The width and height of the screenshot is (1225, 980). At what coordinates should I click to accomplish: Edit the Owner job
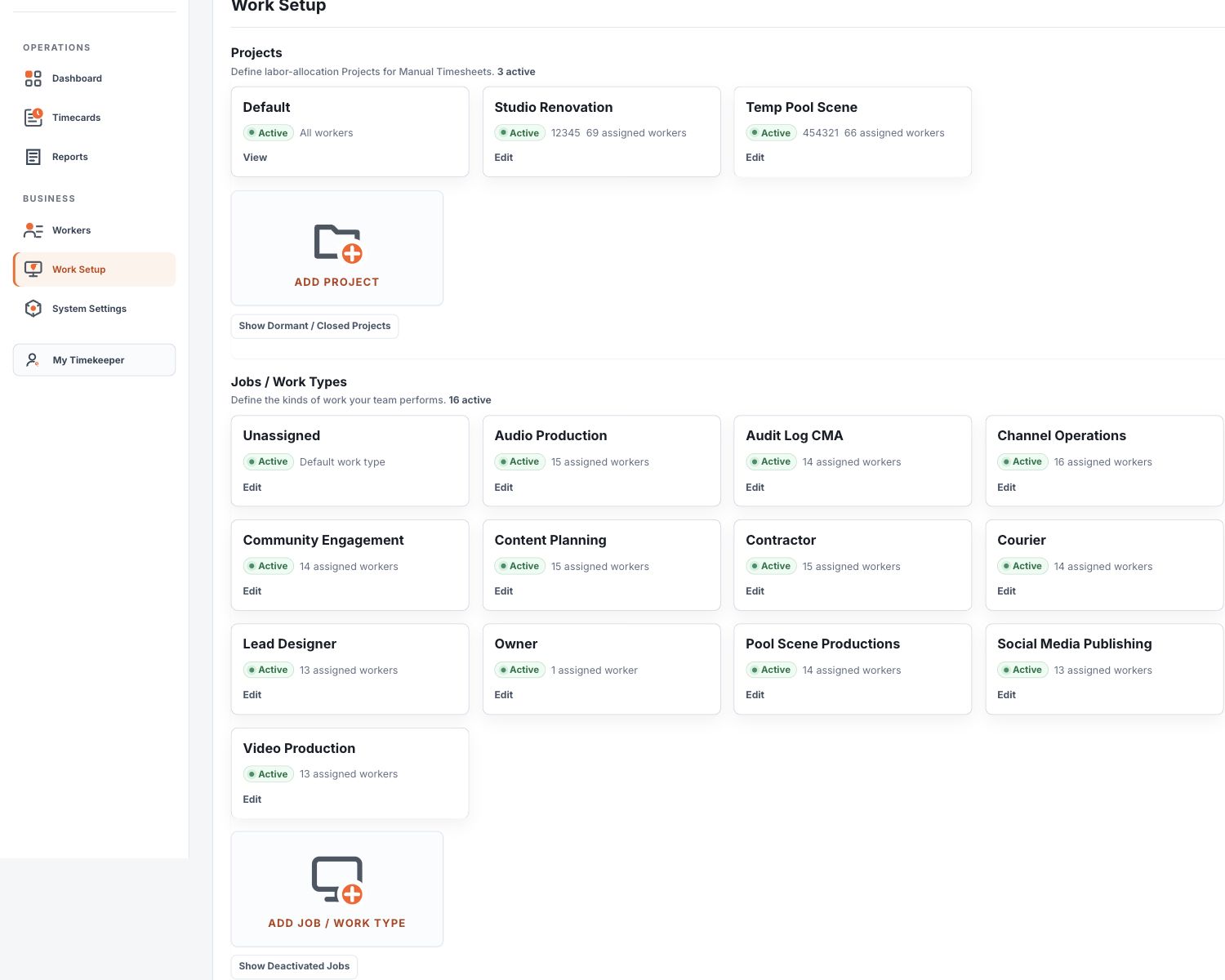tap(504, 695)
